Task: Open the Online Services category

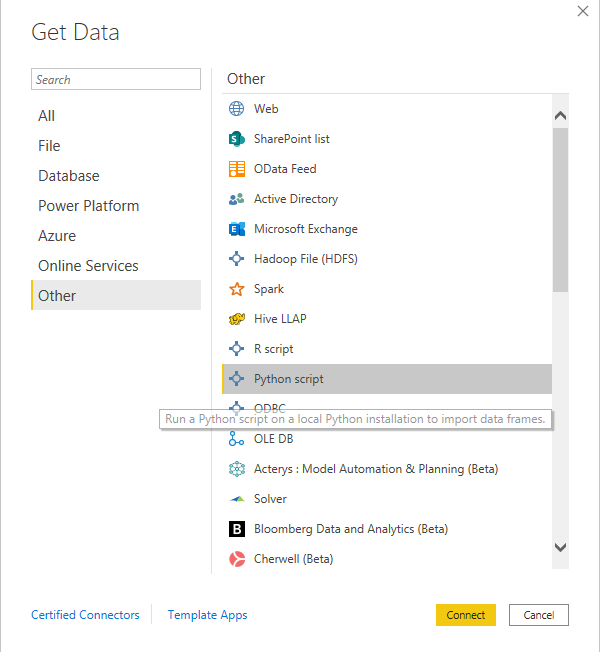Action: (116, 266)
